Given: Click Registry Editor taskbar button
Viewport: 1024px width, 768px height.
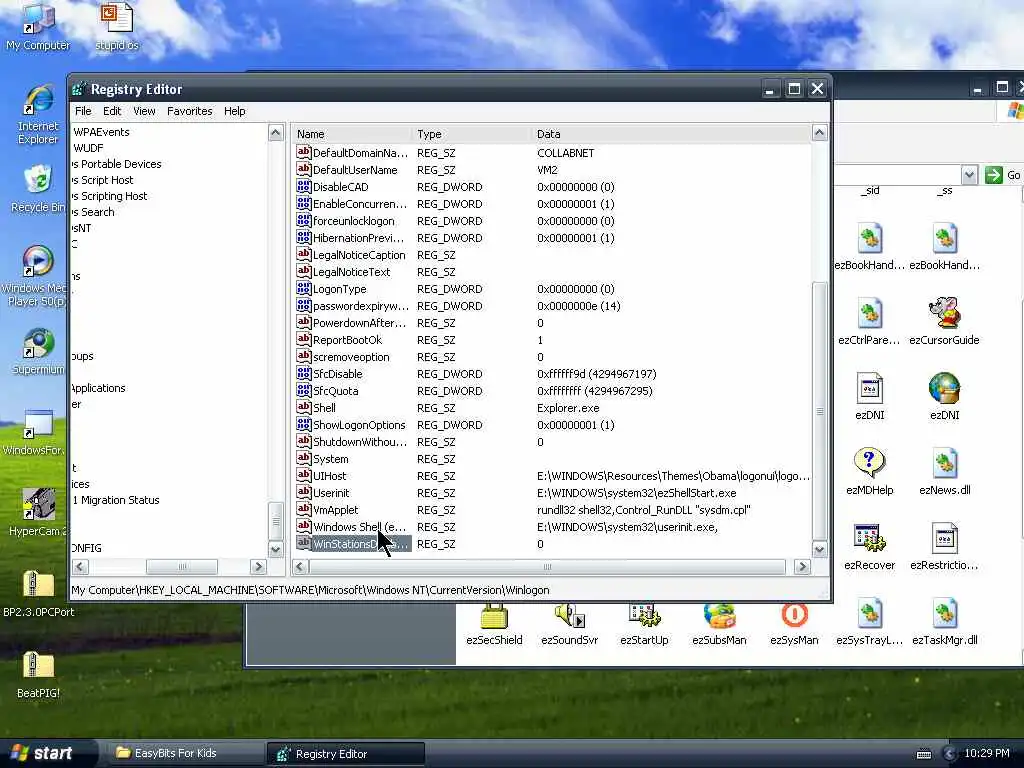Looking at the screenshot, I should click(345, 754).
